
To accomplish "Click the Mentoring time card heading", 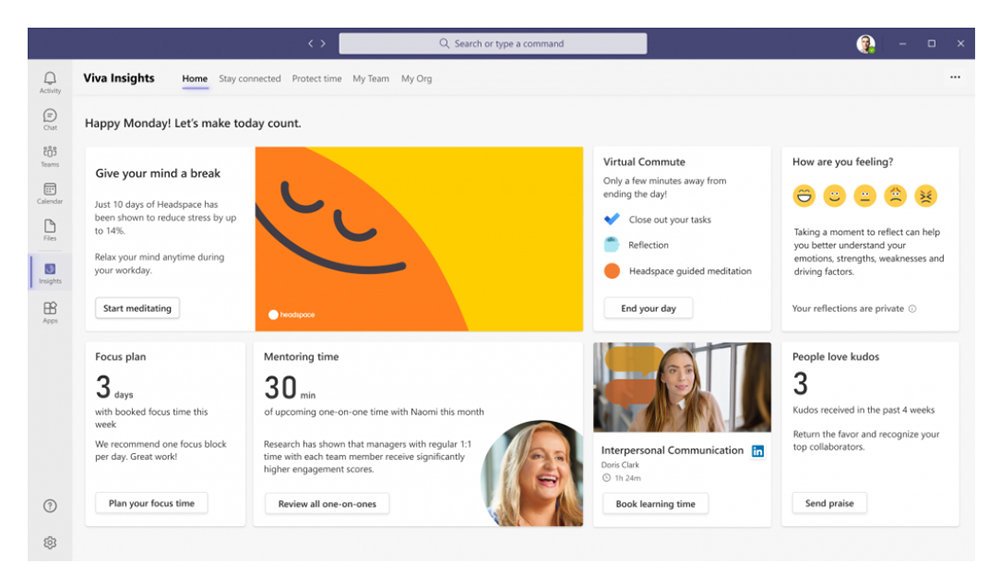I will pos(301,357).
